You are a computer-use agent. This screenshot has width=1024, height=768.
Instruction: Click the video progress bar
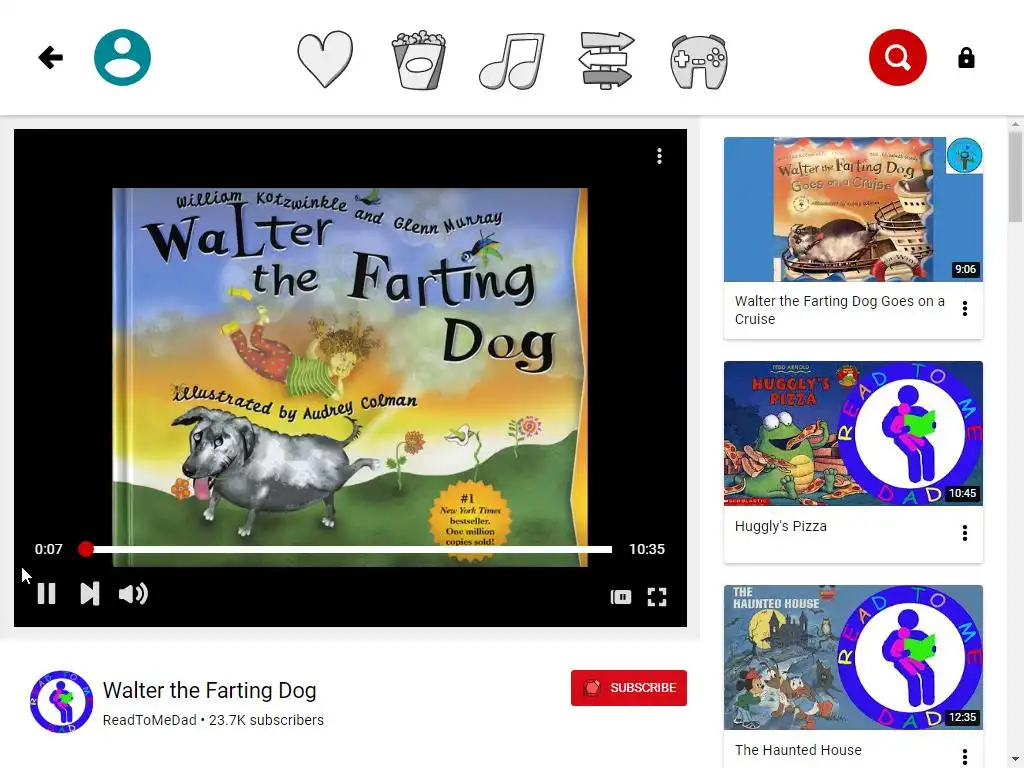tap(347, 549)
